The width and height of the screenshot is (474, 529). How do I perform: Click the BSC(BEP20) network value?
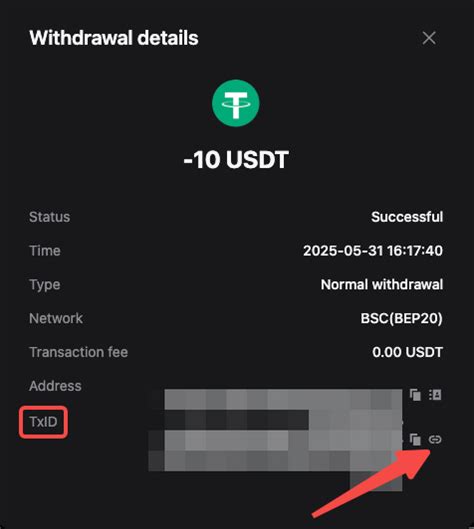click(x=401, y=318)
